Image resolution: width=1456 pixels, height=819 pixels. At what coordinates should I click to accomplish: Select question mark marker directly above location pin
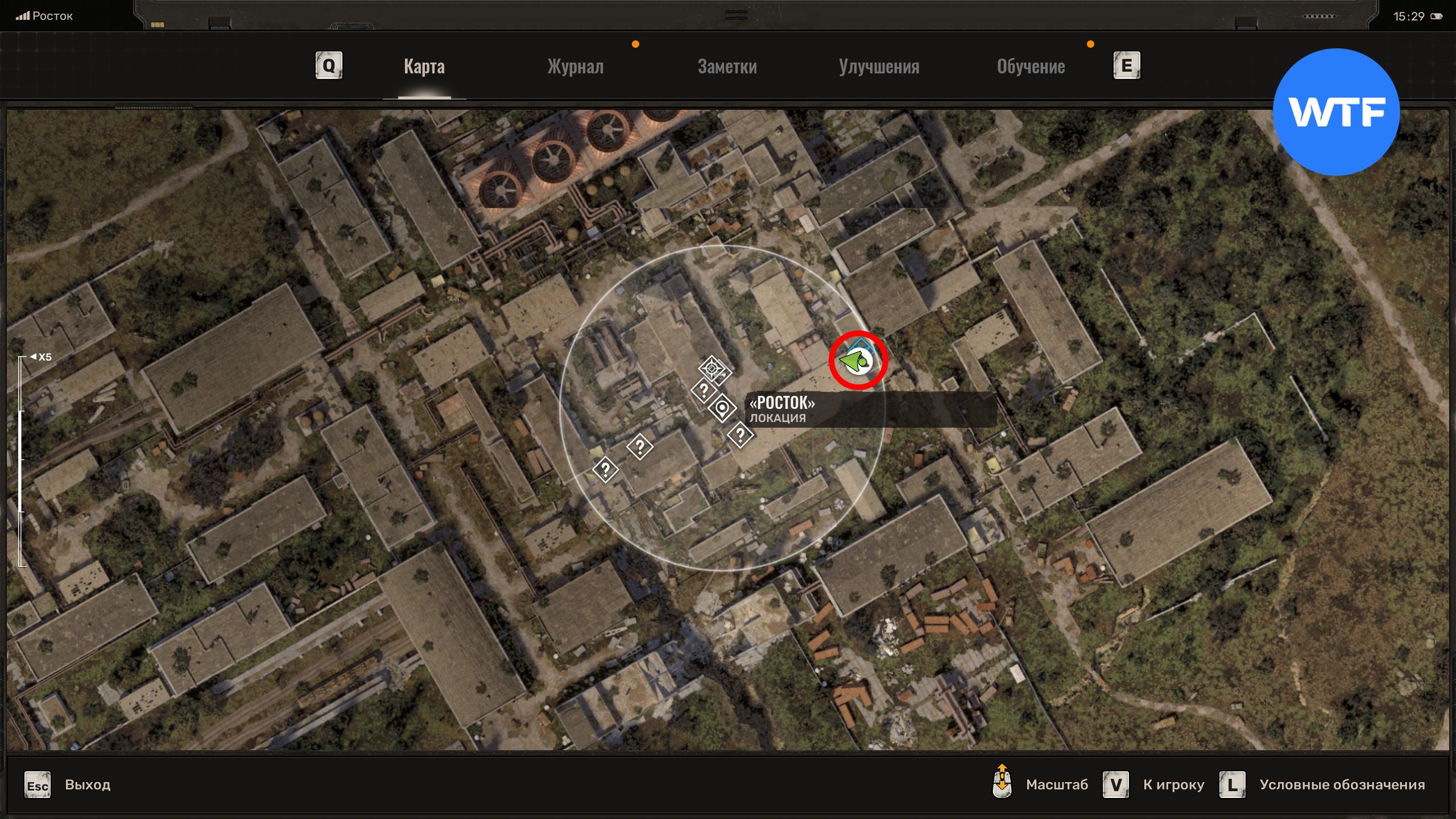tap(704, 390)
